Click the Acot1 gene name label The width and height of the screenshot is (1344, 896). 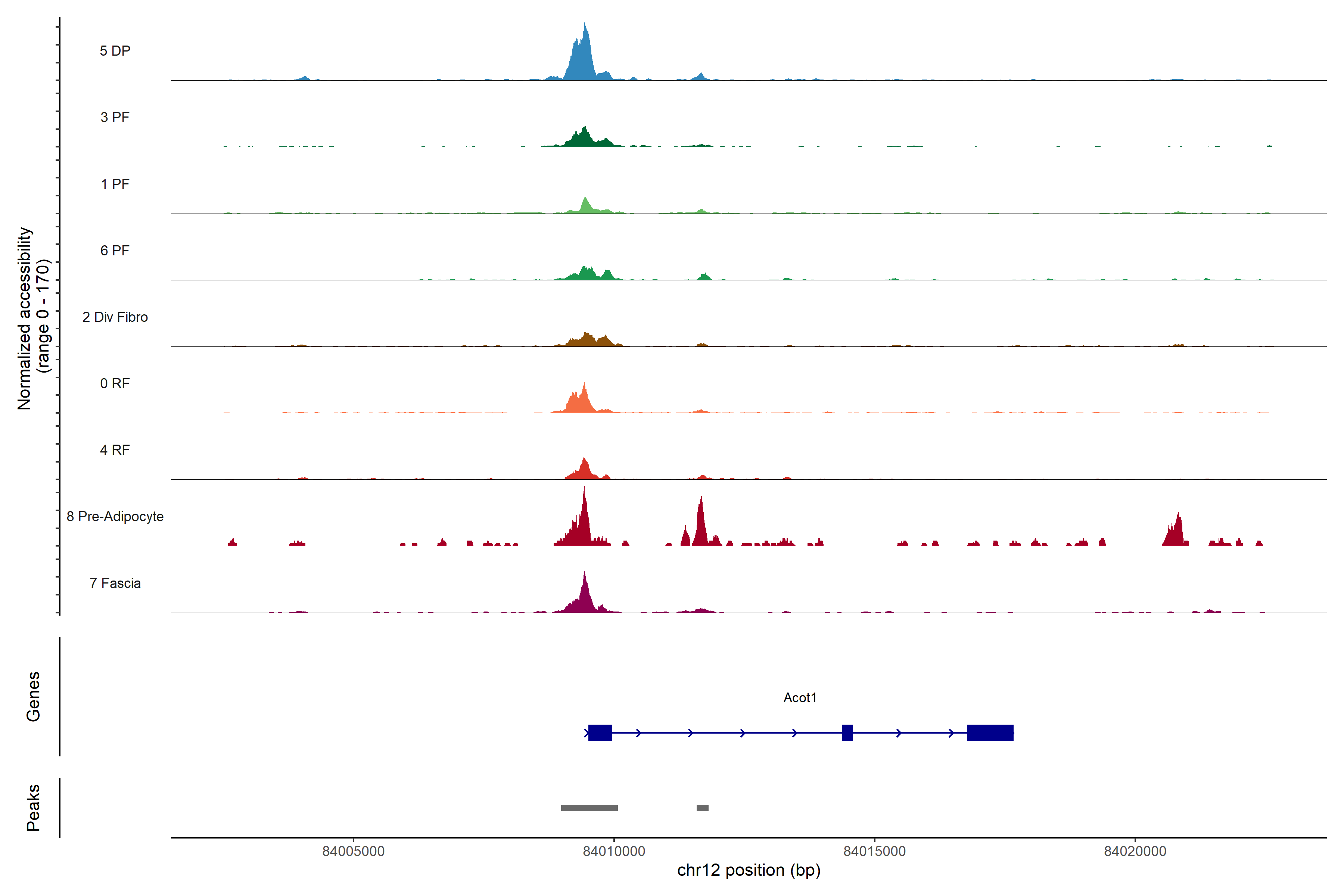click(799, 698)
